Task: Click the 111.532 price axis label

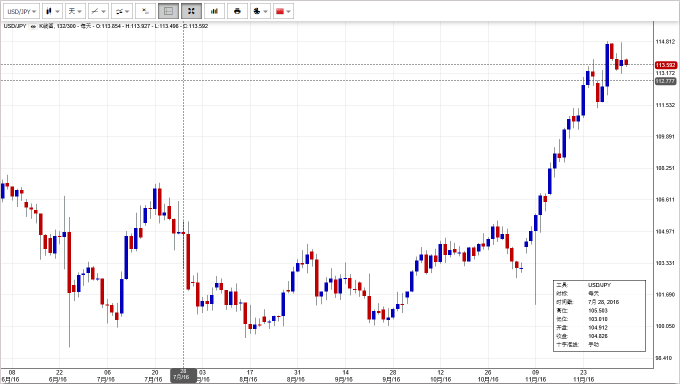Action: pyautogui.click(x=665, y=105)
